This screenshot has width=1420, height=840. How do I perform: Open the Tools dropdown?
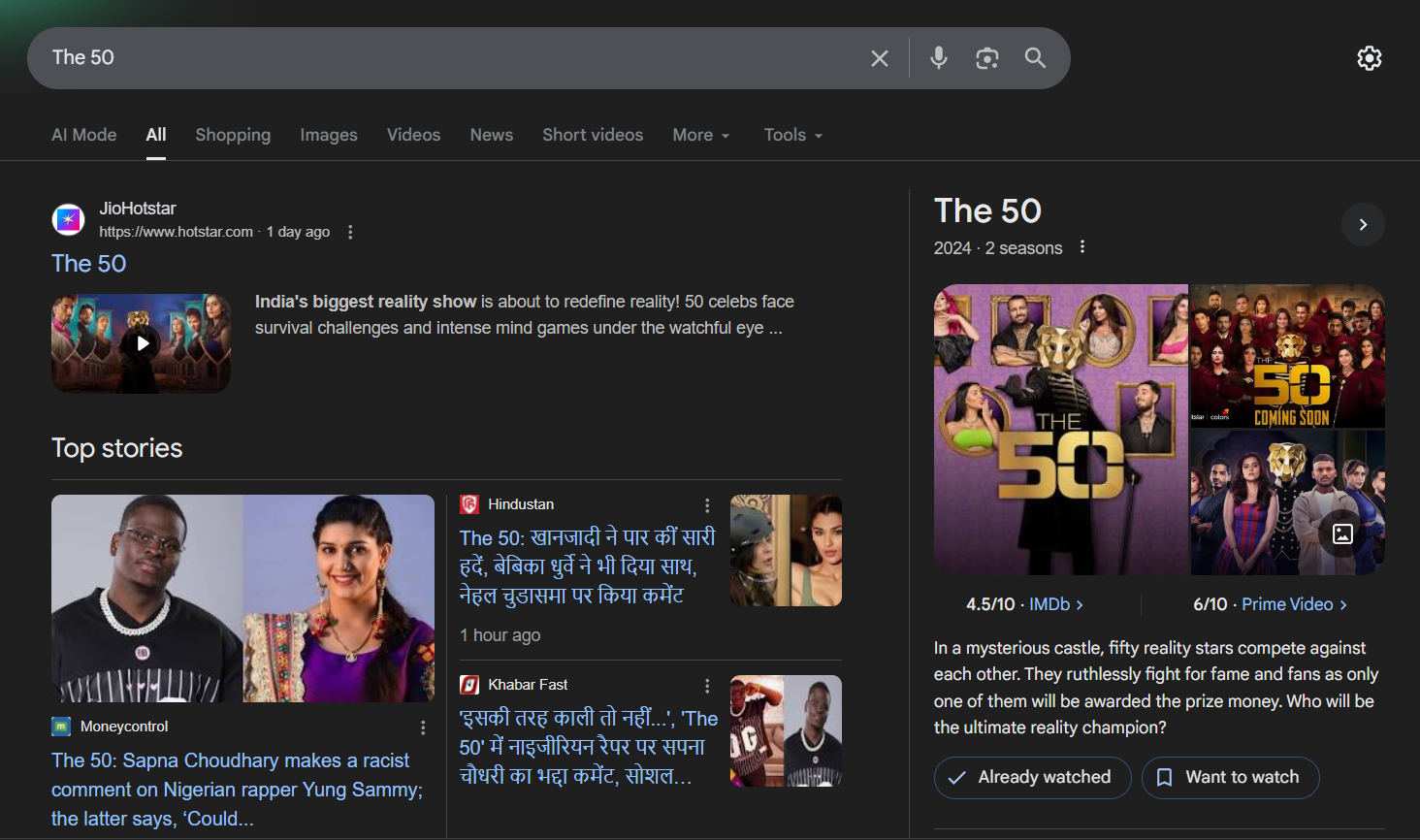pyautogui.click(x=792, y=135)
